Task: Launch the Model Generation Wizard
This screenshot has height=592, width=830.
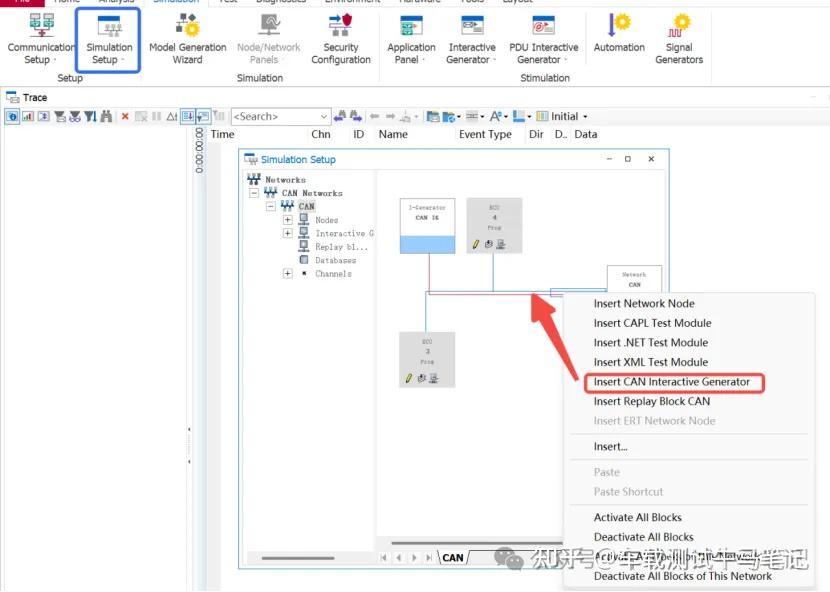Action: [x=187, y=40]
